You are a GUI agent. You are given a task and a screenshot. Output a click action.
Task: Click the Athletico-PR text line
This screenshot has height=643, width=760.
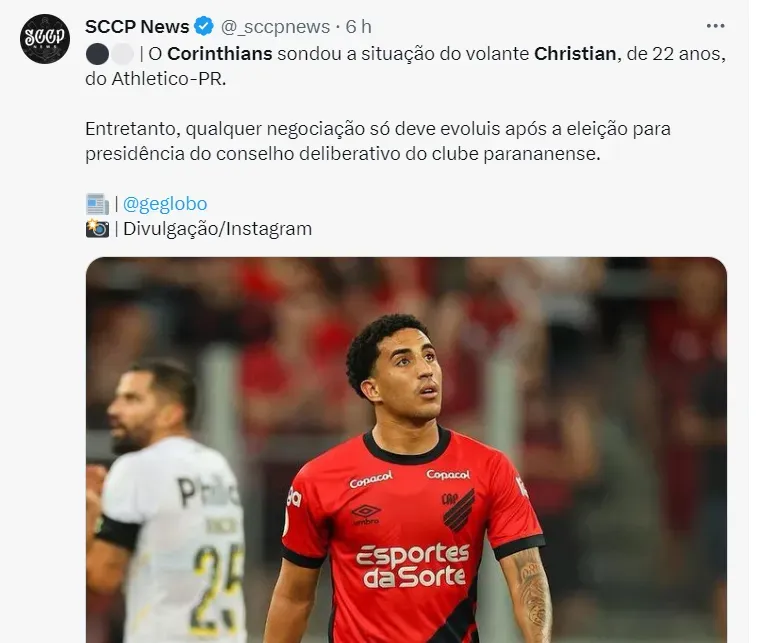[x=156, y=78]
